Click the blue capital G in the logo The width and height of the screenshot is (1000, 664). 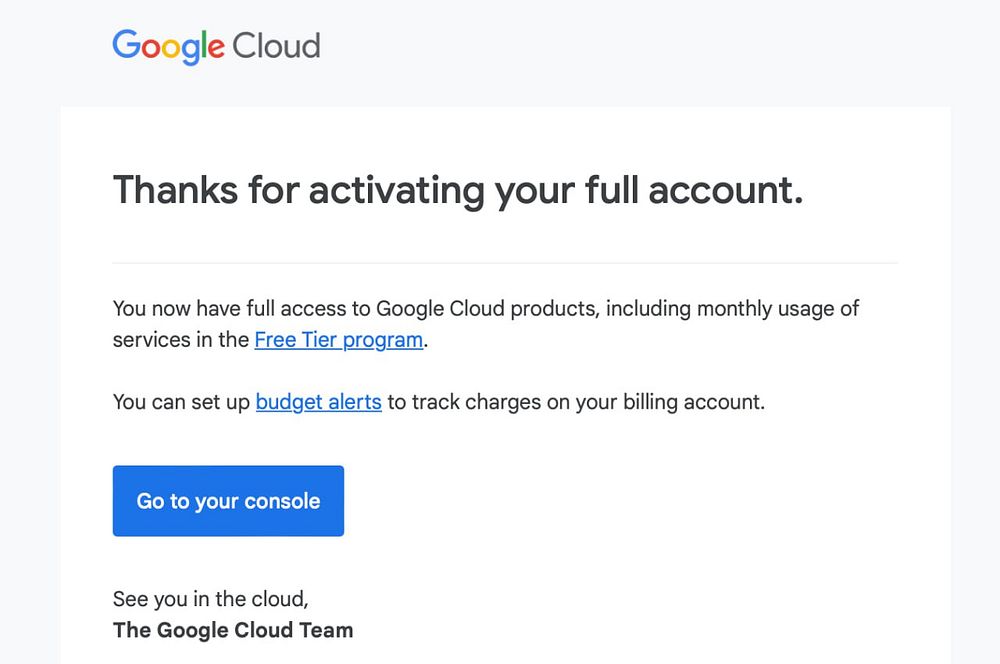point(127,45)
